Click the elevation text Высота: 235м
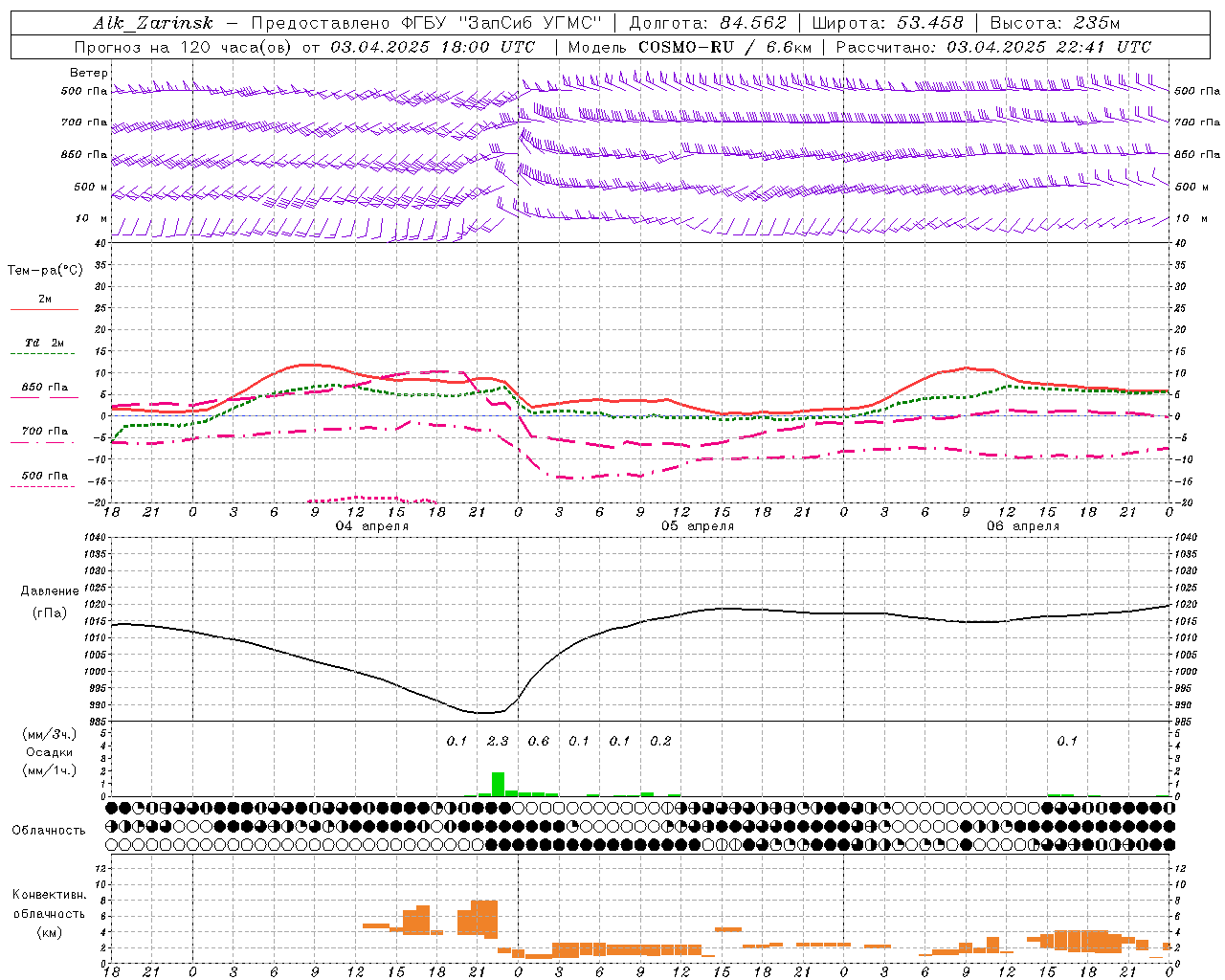The width and height of the screenshot is (1225, 980). 1055,23
